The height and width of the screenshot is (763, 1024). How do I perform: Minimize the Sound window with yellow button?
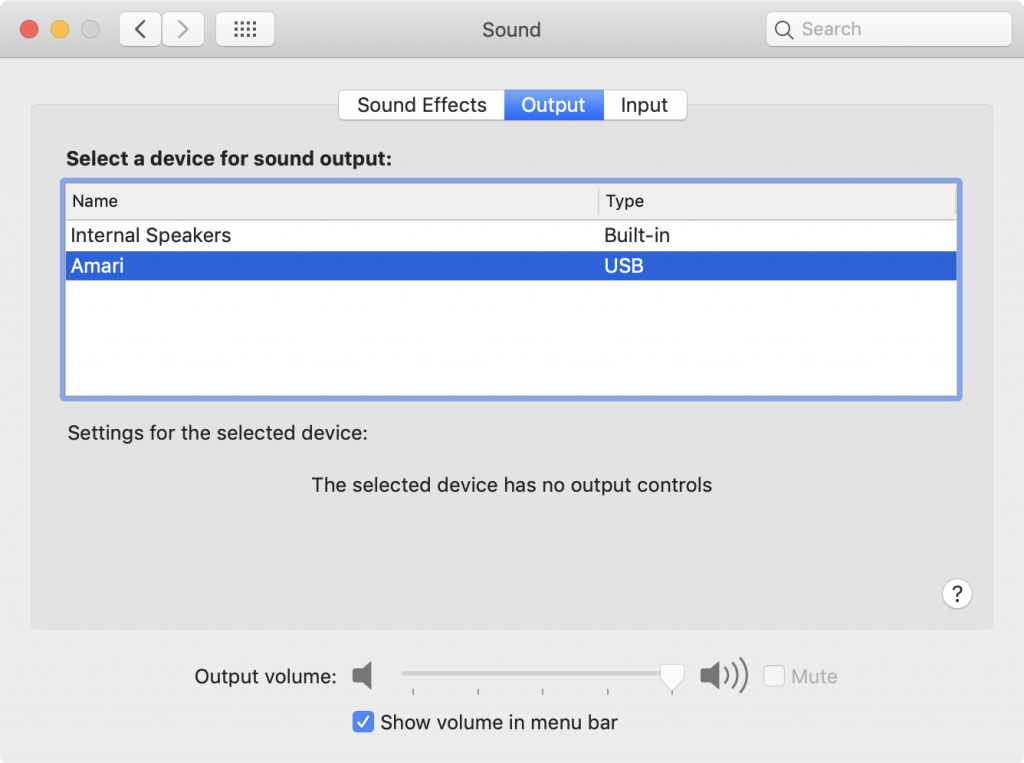tap(60, 29)
